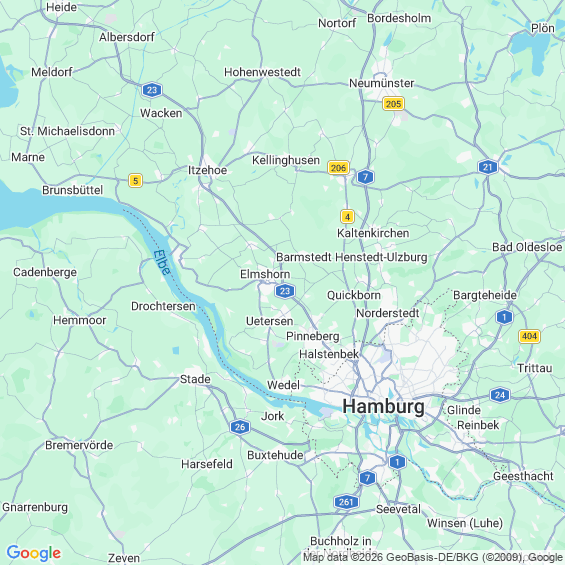Click the A26 highway shield near Jork
The width and height of the screenshot is (565, 565).
(x=240, y=427)
